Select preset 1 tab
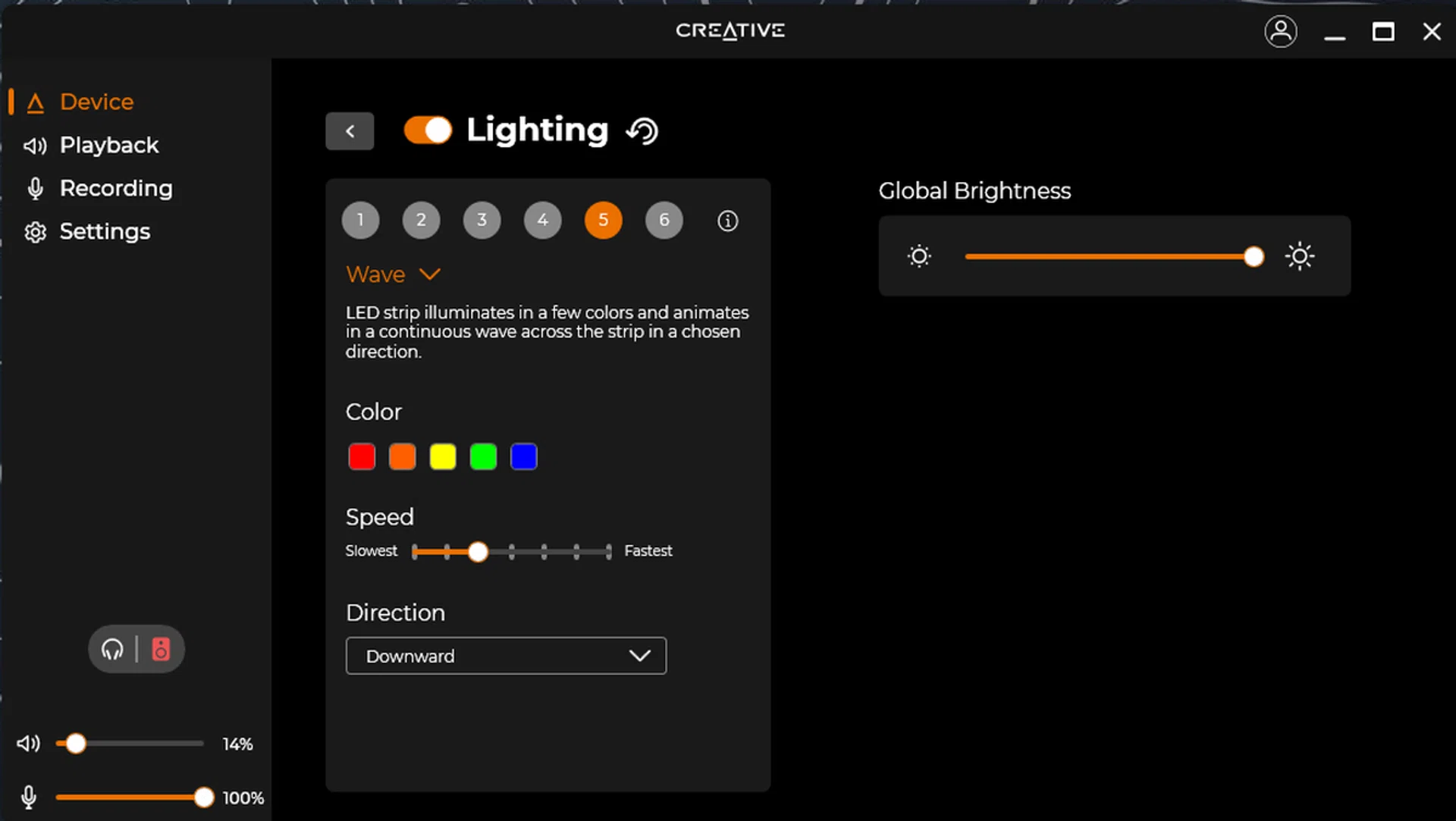 coord(360,220)
